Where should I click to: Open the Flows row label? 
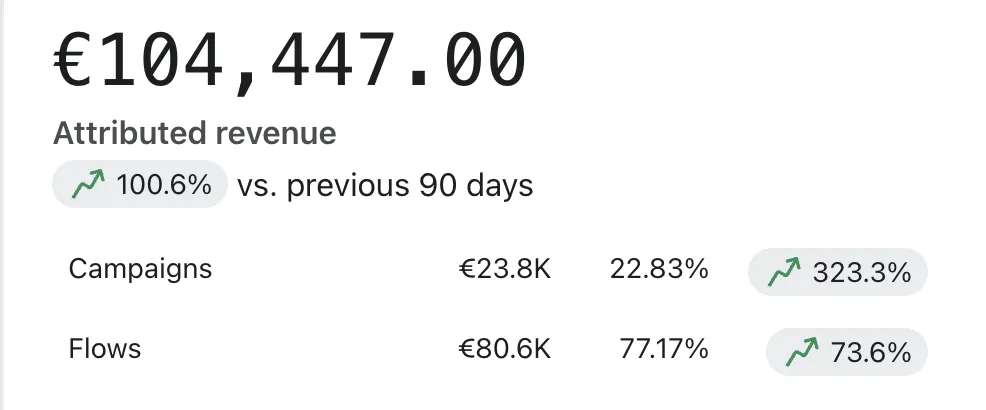(x=104, y=348)
